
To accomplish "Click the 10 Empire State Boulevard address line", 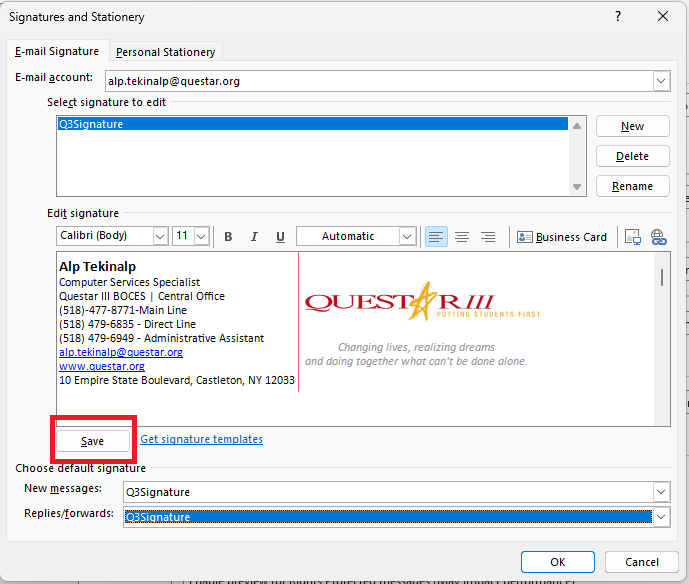I will pos(177,380).
